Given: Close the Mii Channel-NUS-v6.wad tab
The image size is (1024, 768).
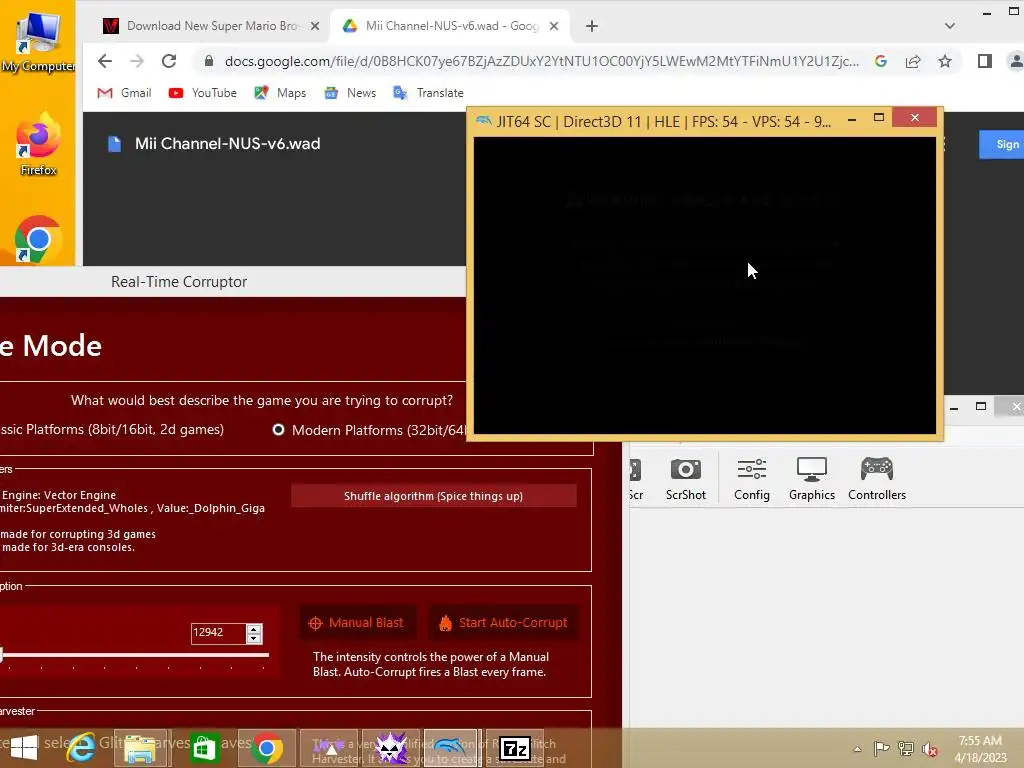Looking at the screenshot, I should point(554,26).
